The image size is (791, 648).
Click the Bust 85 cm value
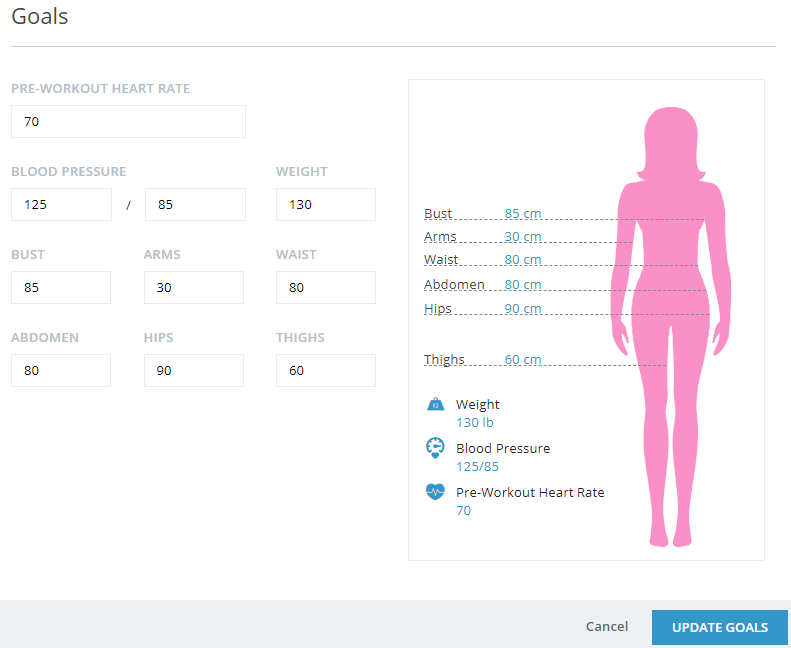(x=523, y=213)
